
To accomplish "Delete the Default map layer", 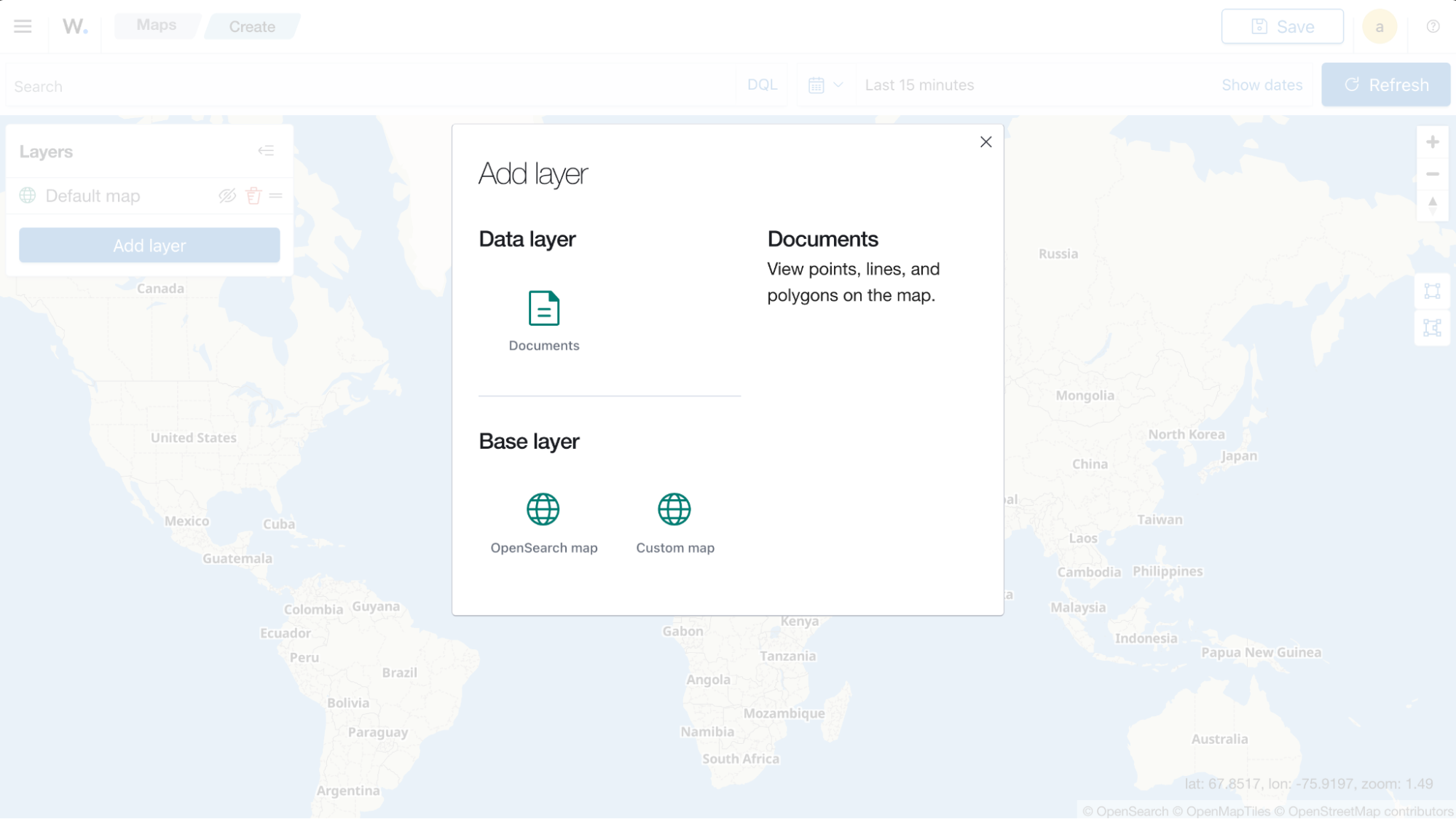I will click(x=252, y=195).
